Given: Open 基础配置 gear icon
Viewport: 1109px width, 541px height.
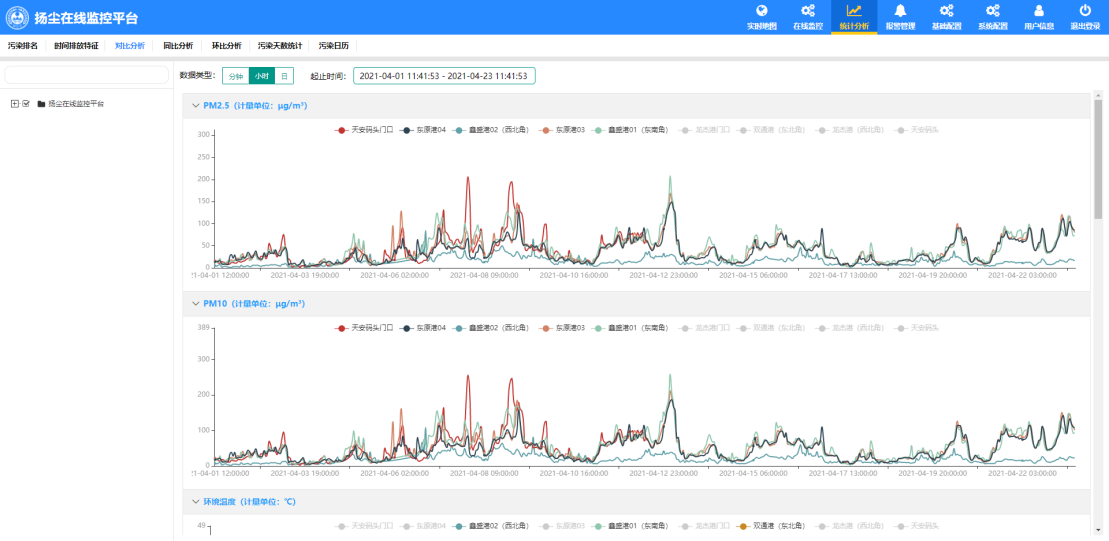Looking at the screenshot, I should click(946, 11).
